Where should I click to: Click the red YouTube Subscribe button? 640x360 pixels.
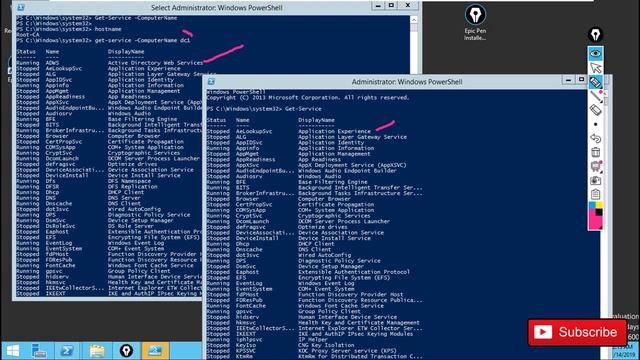click(577, 332)
